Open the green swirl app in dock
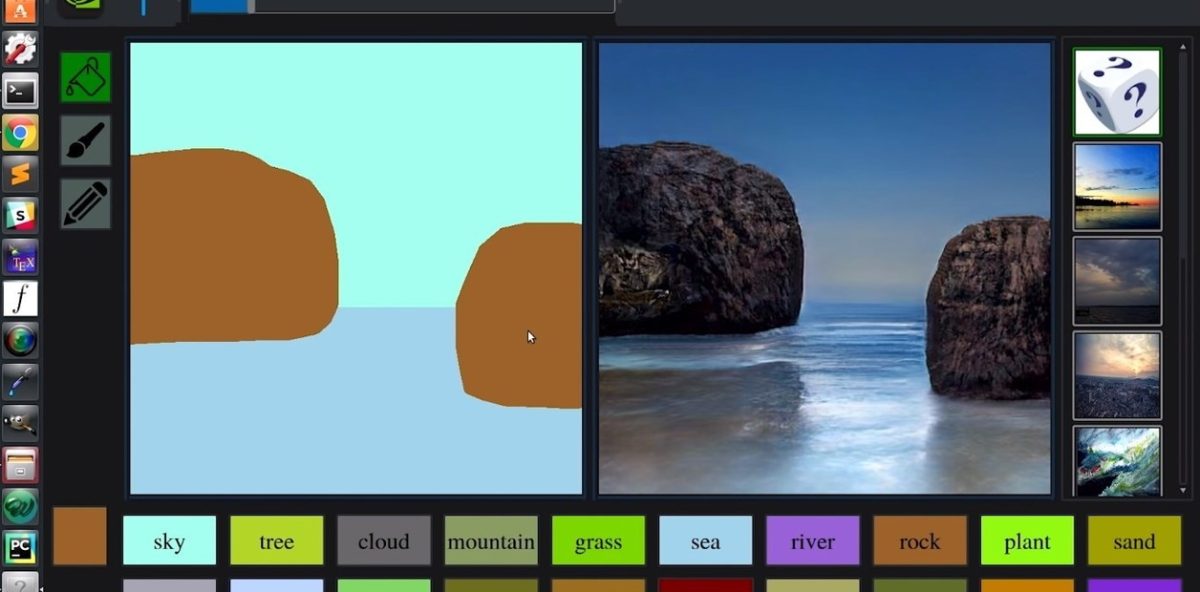 [x=20, y=506]
